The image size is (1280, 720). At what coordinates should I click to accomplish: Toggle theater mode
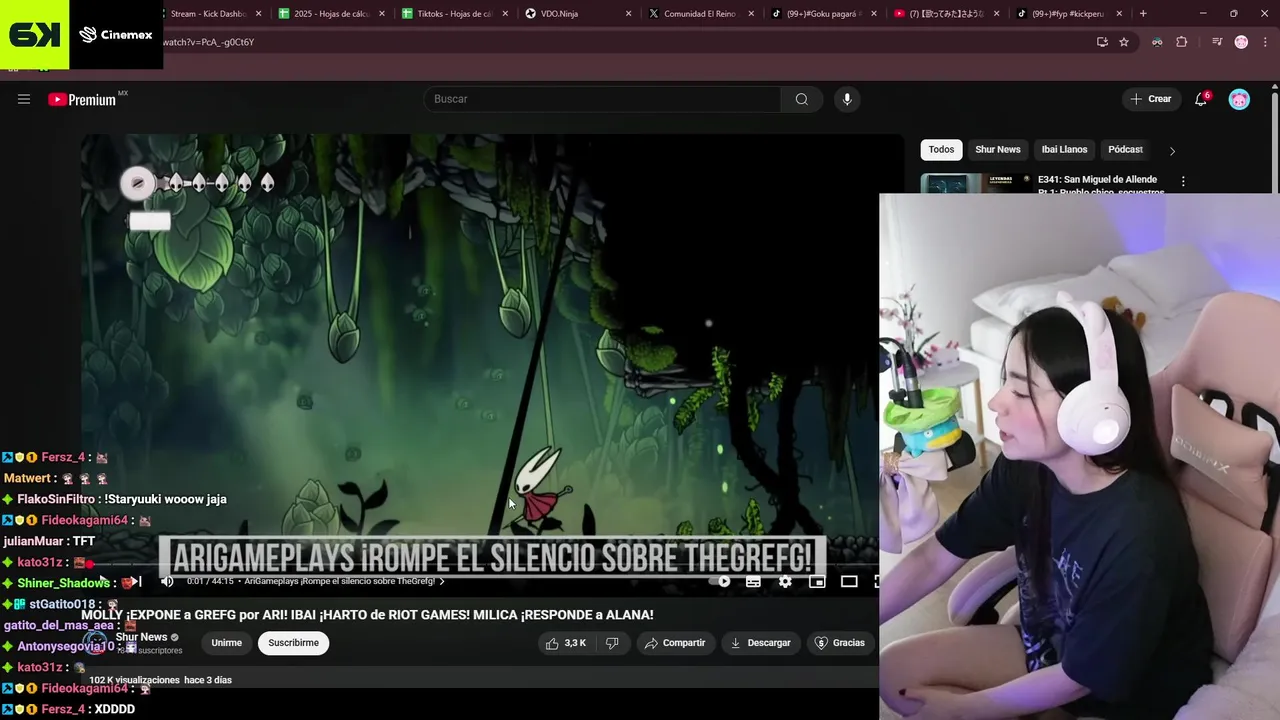coord(849,581)
